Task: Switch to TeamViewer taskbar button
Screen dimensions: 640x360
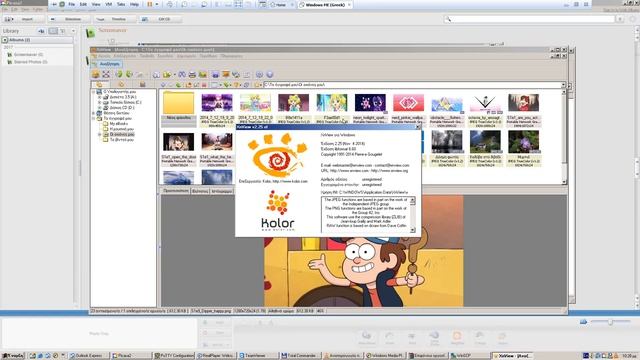Action: coord(258,356)
